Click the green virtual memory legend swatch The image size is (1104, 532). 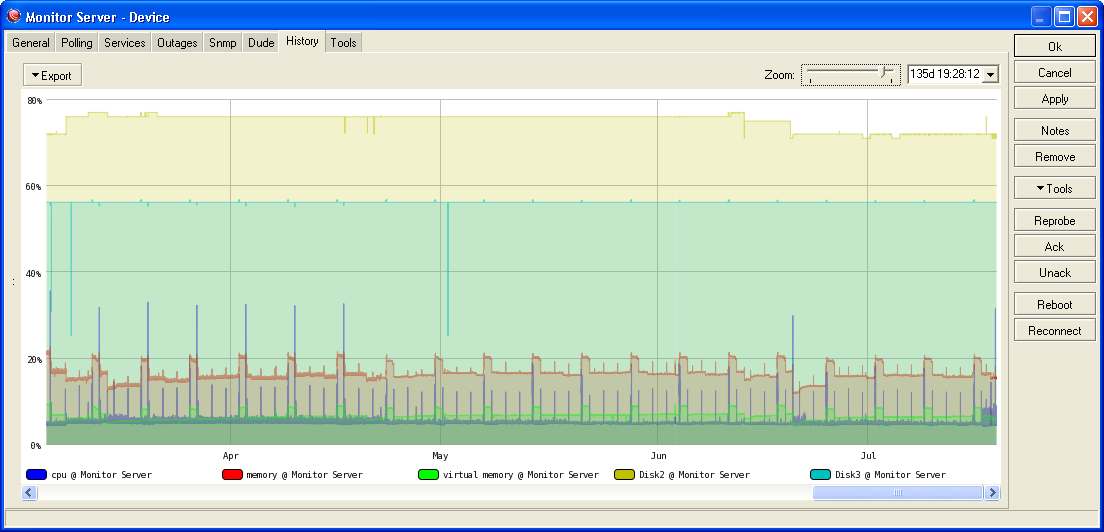[x=428, y=475]
